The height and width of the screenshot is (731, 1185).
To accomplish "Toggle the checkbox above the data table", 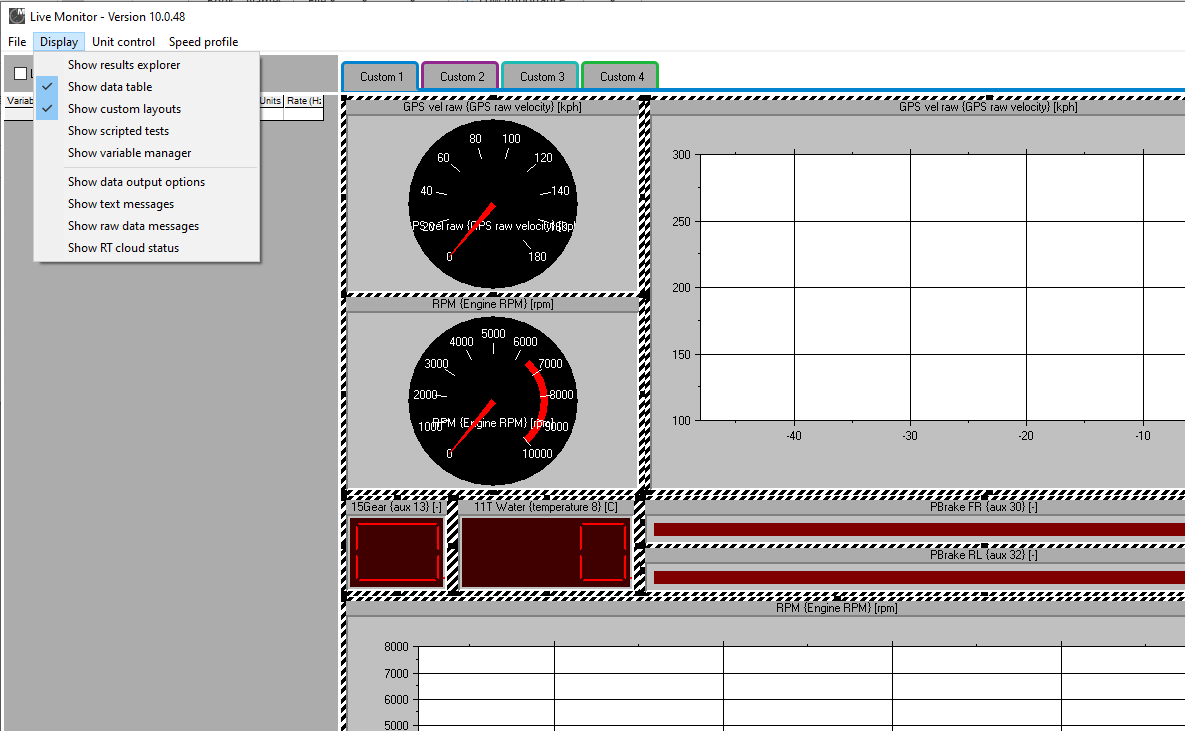I will [20, 73].
